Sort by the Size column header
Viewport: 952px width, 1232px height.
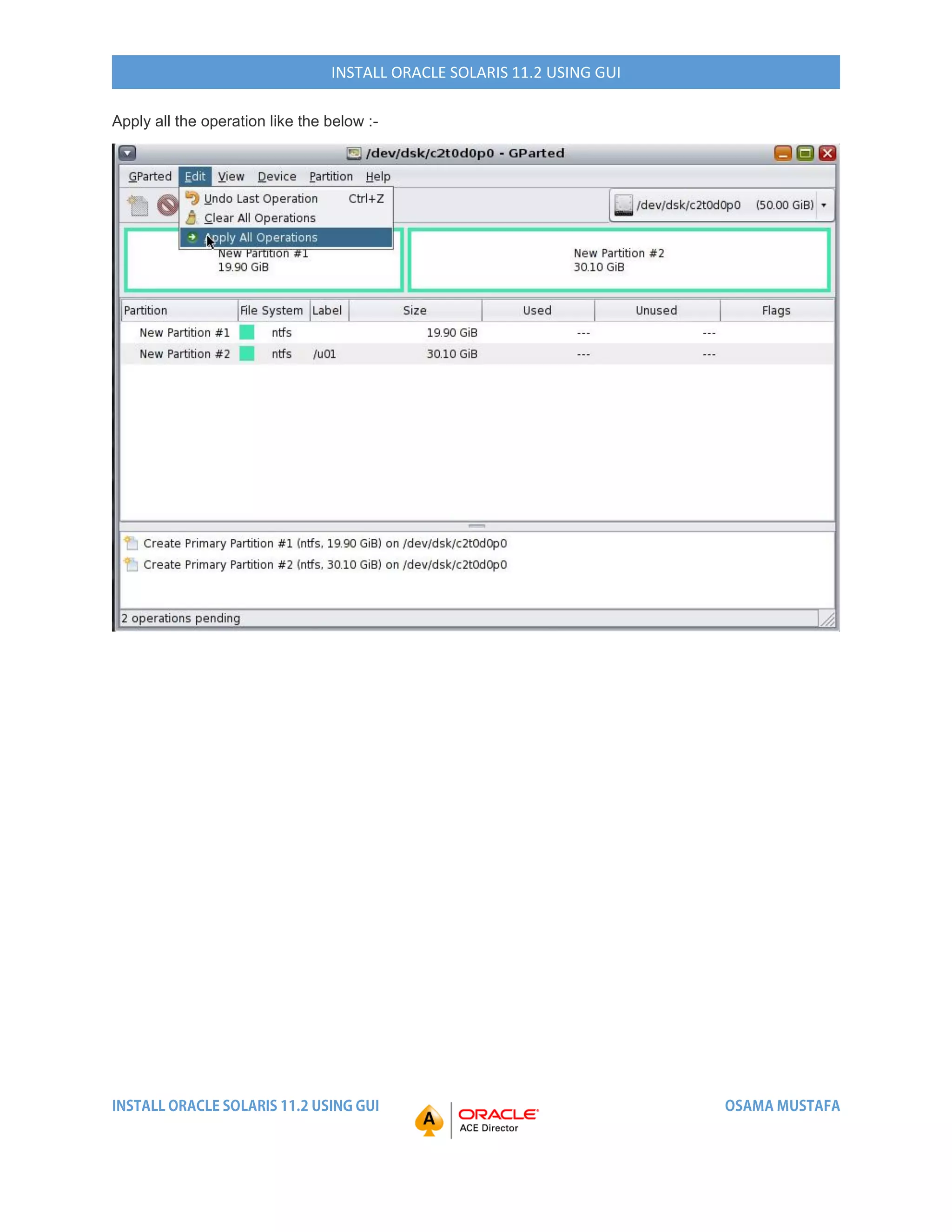(415, 310)
